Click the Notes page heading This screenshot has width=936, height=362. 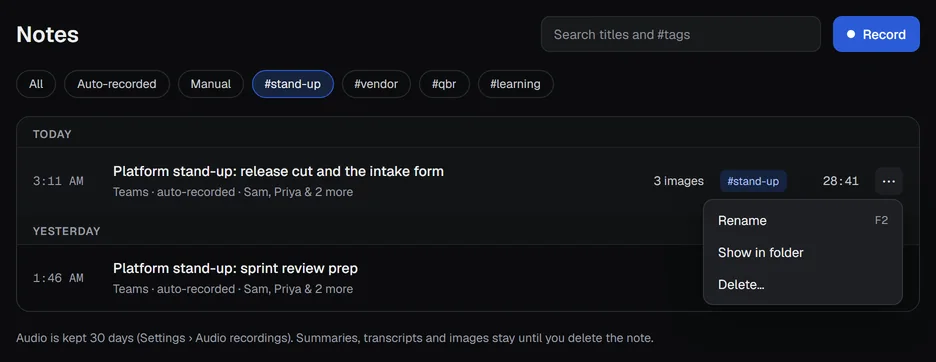(47, 34)
